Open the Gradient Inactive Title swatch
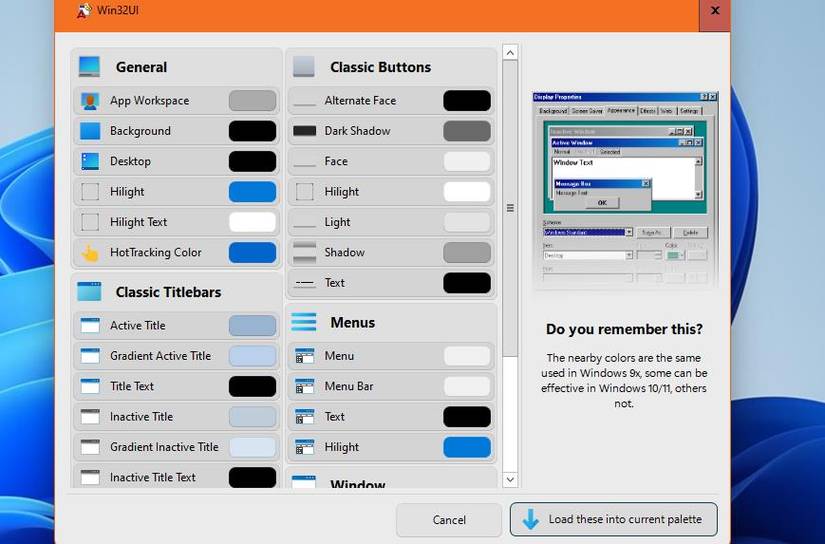Screen dimensions: 825x544 click(x=253, y=447)
